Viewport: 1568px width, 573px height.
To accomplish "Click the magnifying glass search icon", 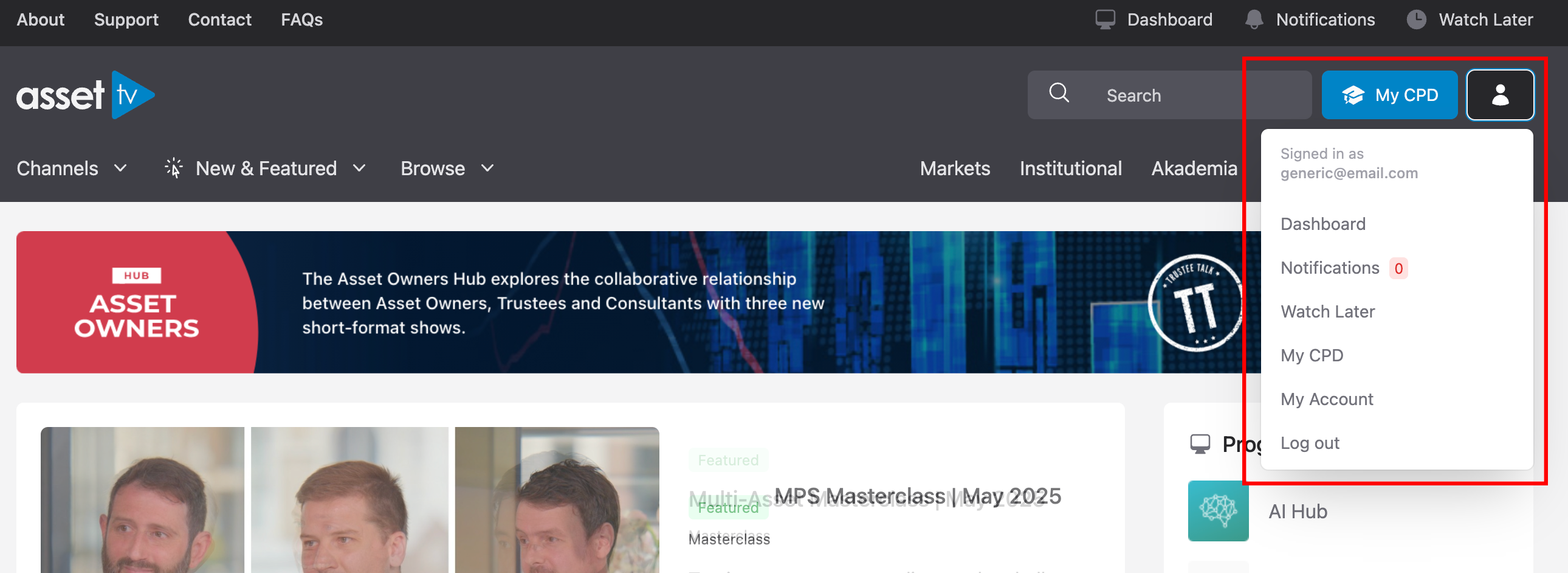I will [x=1059, y=93].
